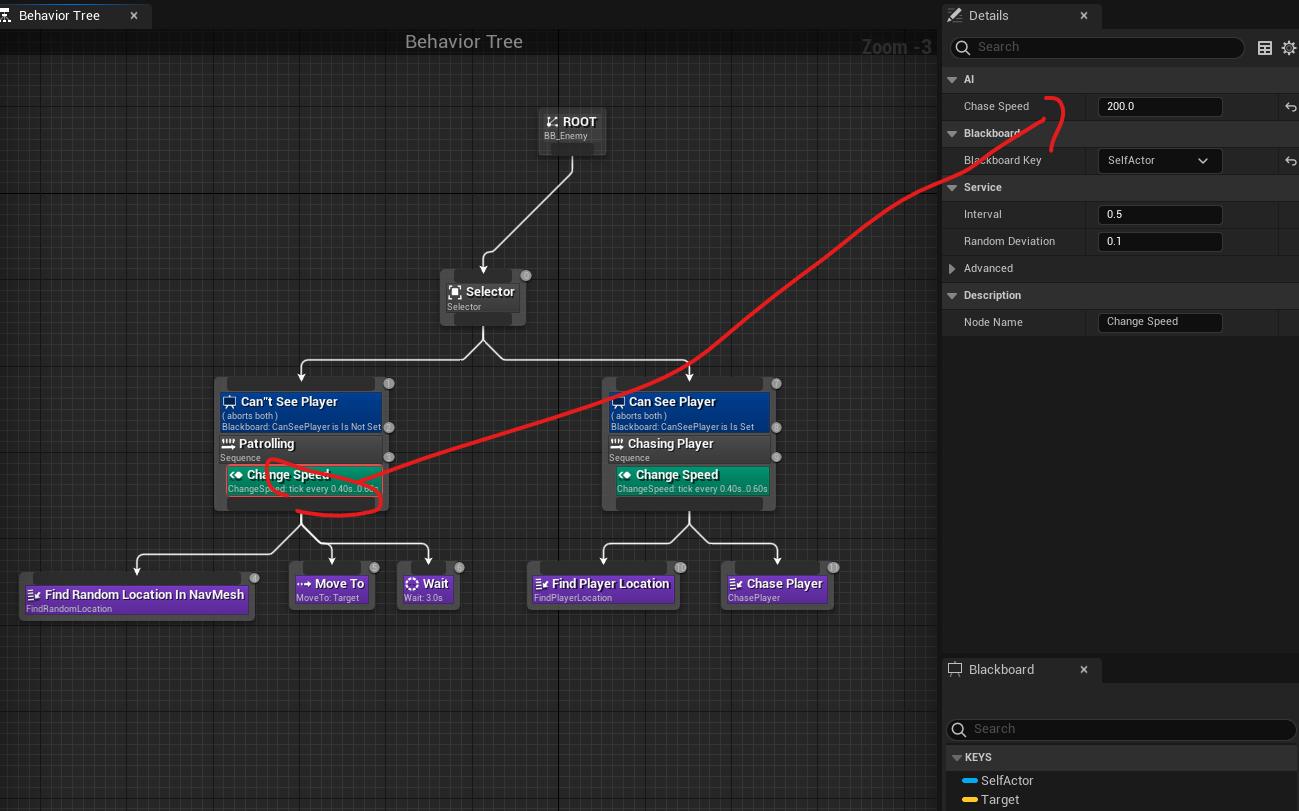This screenshot has width=1299, height=811.
Task: Edit the Chase Speed value field
Action: 1160,107
